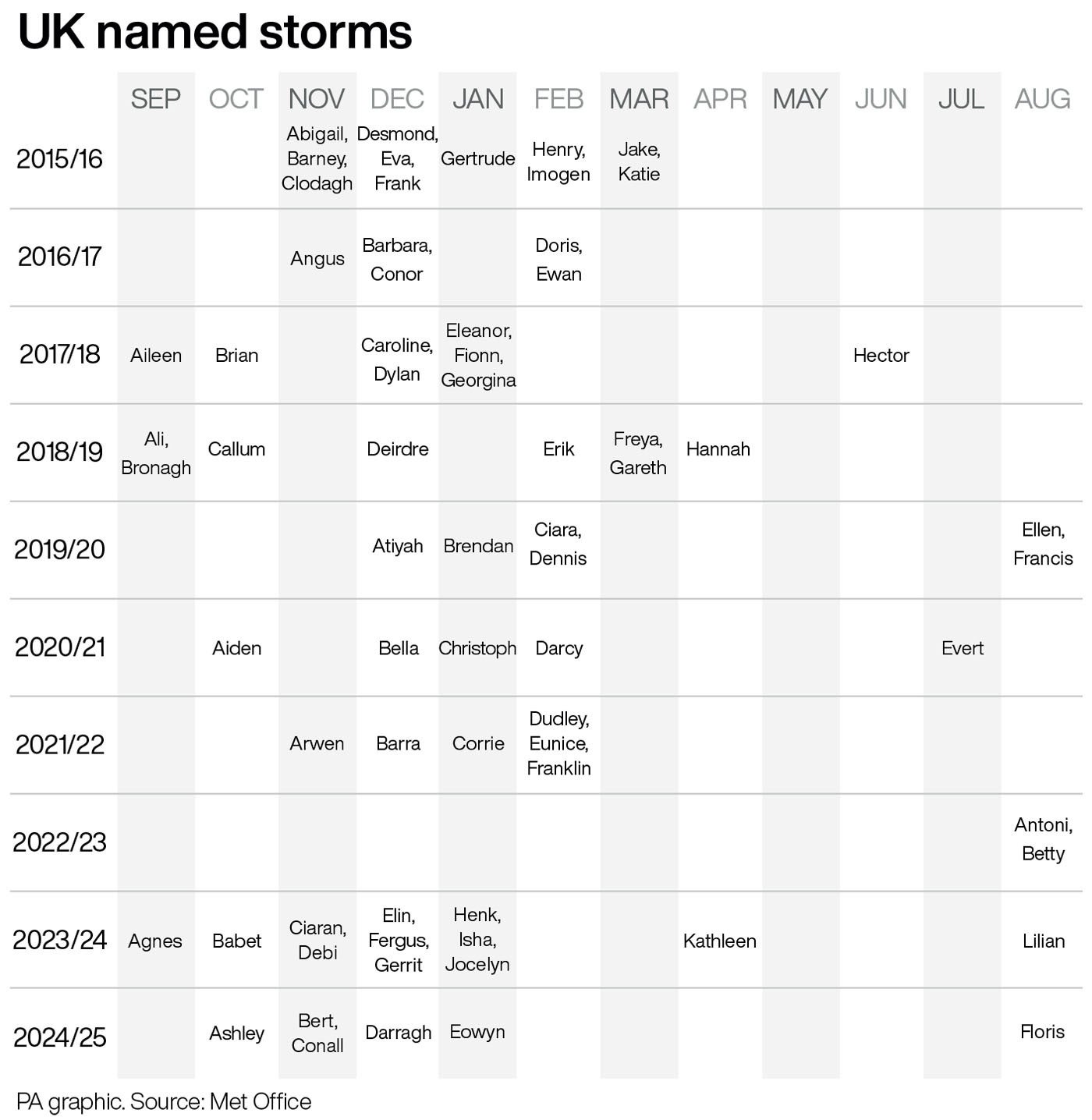Click the "UK named storms" title
Viewport: 1092px width, 1120px height.
click(214, 33)
